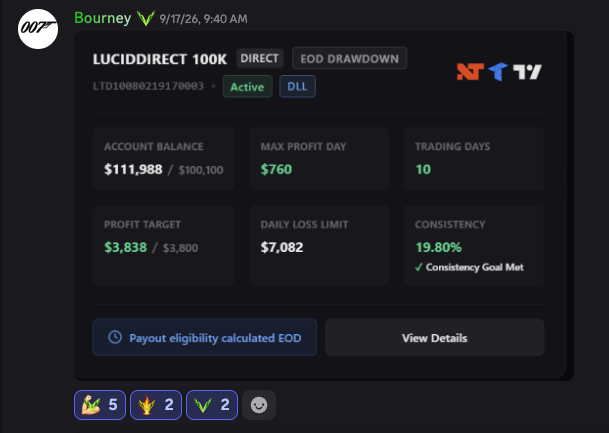Click the blue DLL badge
This screenshot has height=433, width=609.
[297, 86]
